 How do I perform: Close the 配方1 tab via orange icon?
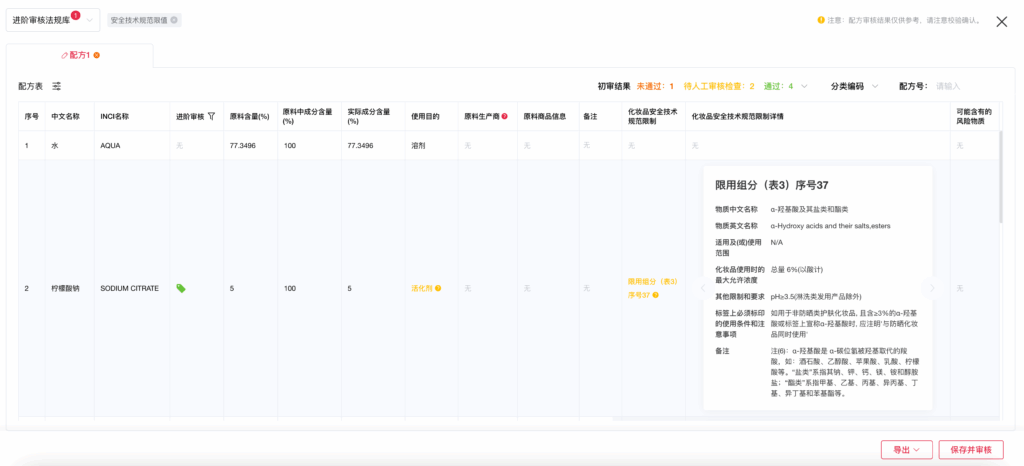97,55
